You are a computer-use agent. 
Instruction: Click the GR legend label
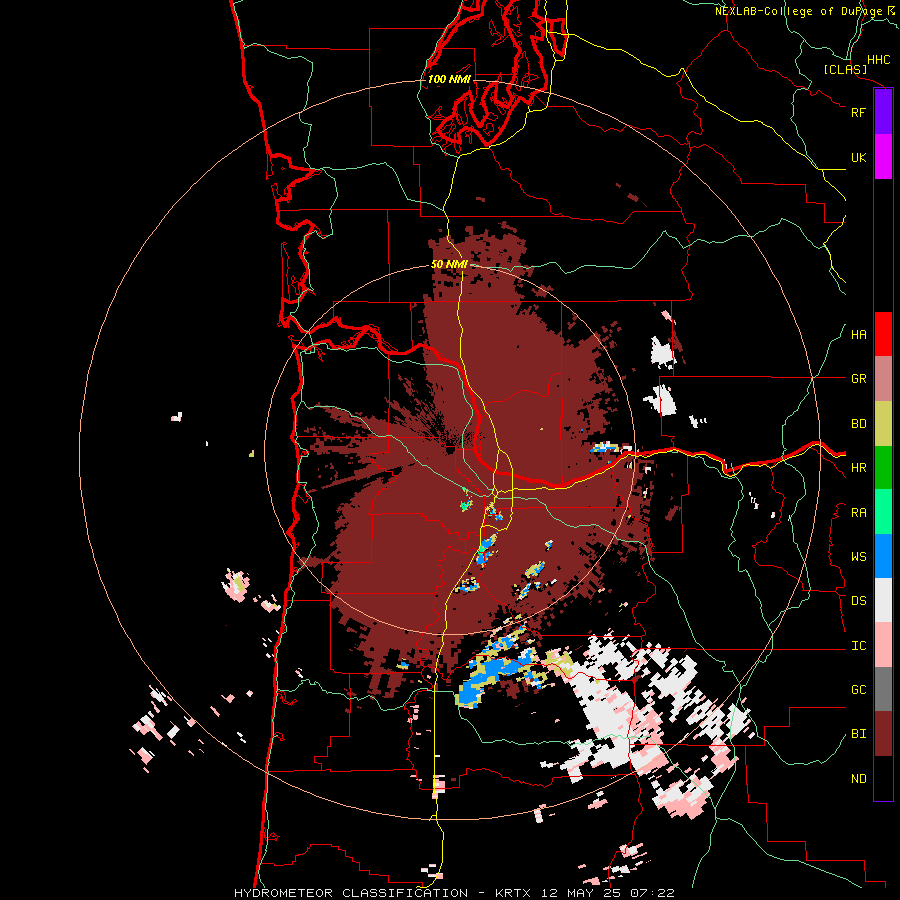858,379
